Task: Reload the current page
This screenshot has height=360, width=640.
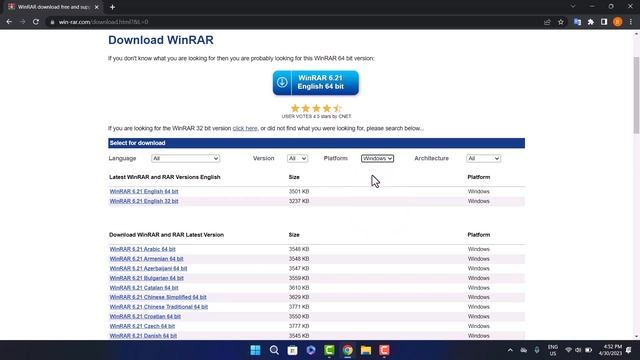Action: click(36, 22)
